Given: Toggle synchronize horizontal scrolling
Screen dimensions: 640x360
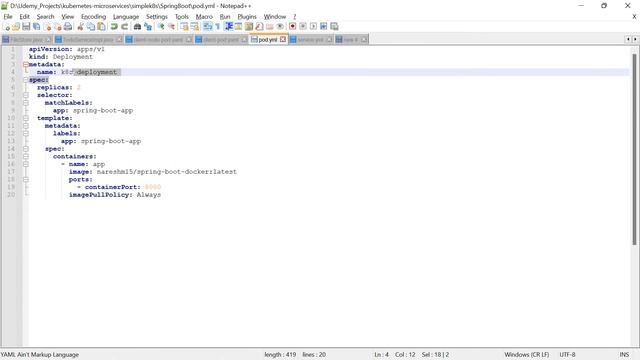Looking at the screenshot, I should coord(195,27).
